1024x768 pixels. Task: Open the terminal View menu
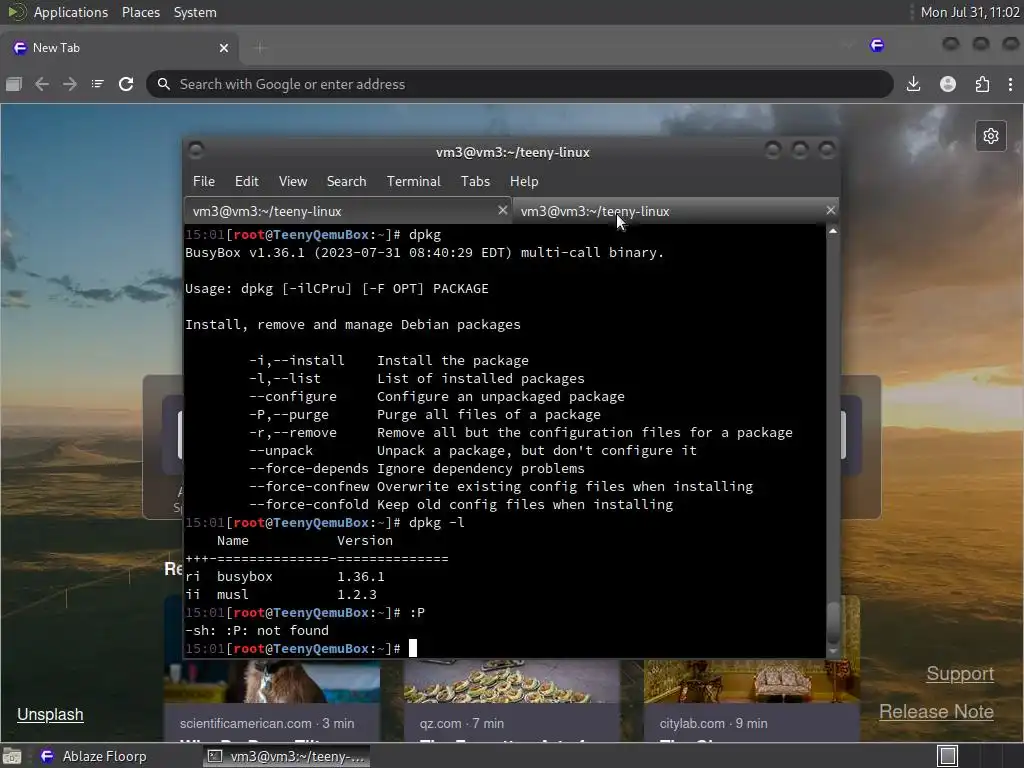click(x=293, y=182)
